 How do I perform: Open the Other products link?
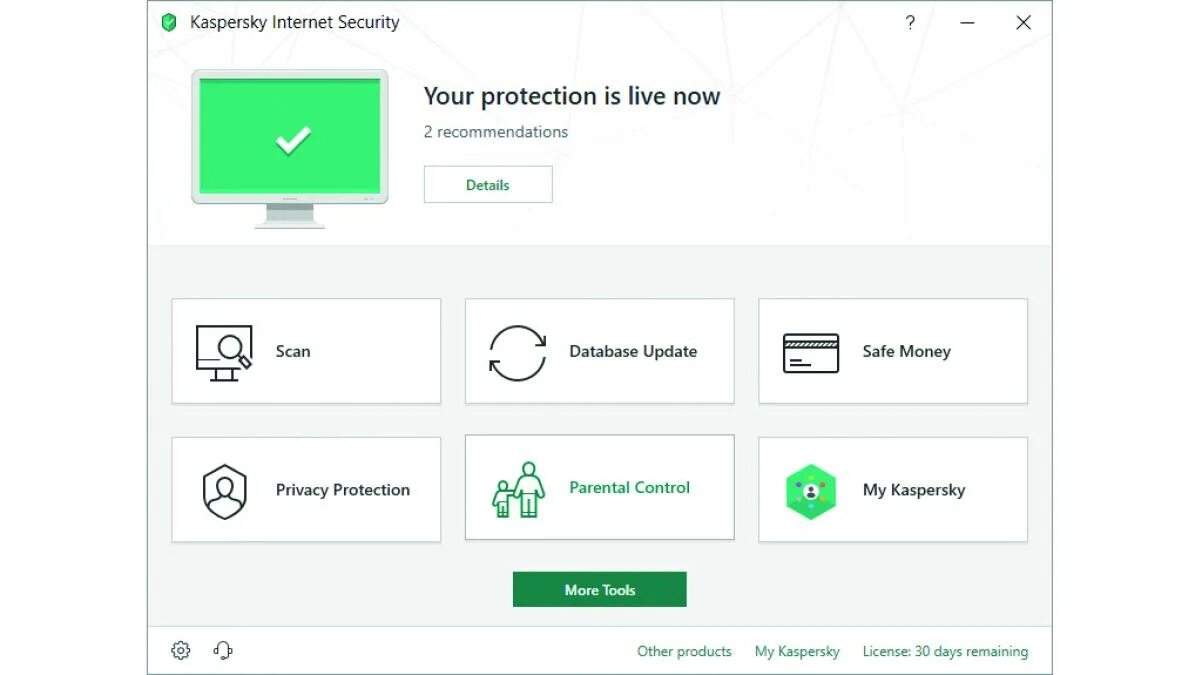pyautogui.click(x=684, y=651)
